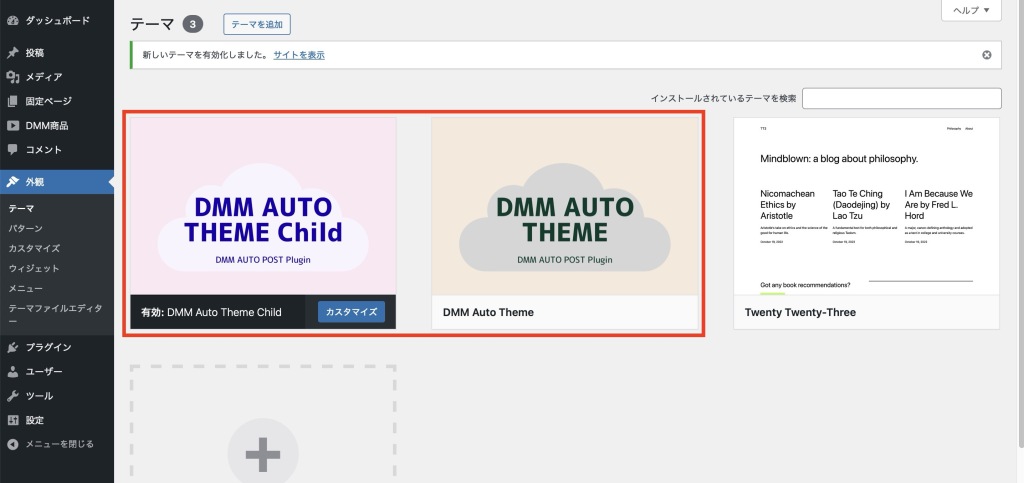Image resolution: width=1024 pixels, height=483 pixels.
Task: Open the ヘルプ dropdown tab
Action: [971, 10]
